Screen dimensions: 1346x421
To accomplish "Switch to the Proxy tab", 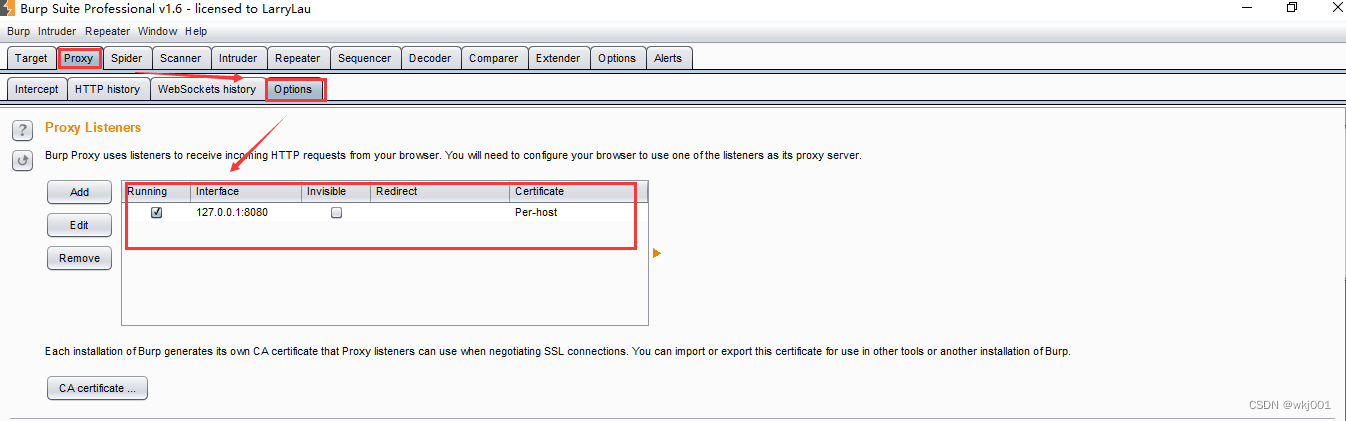I will (79, 58).
